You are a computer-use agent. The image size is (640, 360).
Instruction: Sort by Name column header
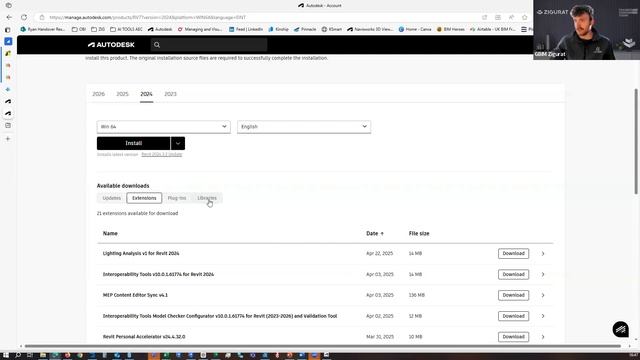coord(110,233)
